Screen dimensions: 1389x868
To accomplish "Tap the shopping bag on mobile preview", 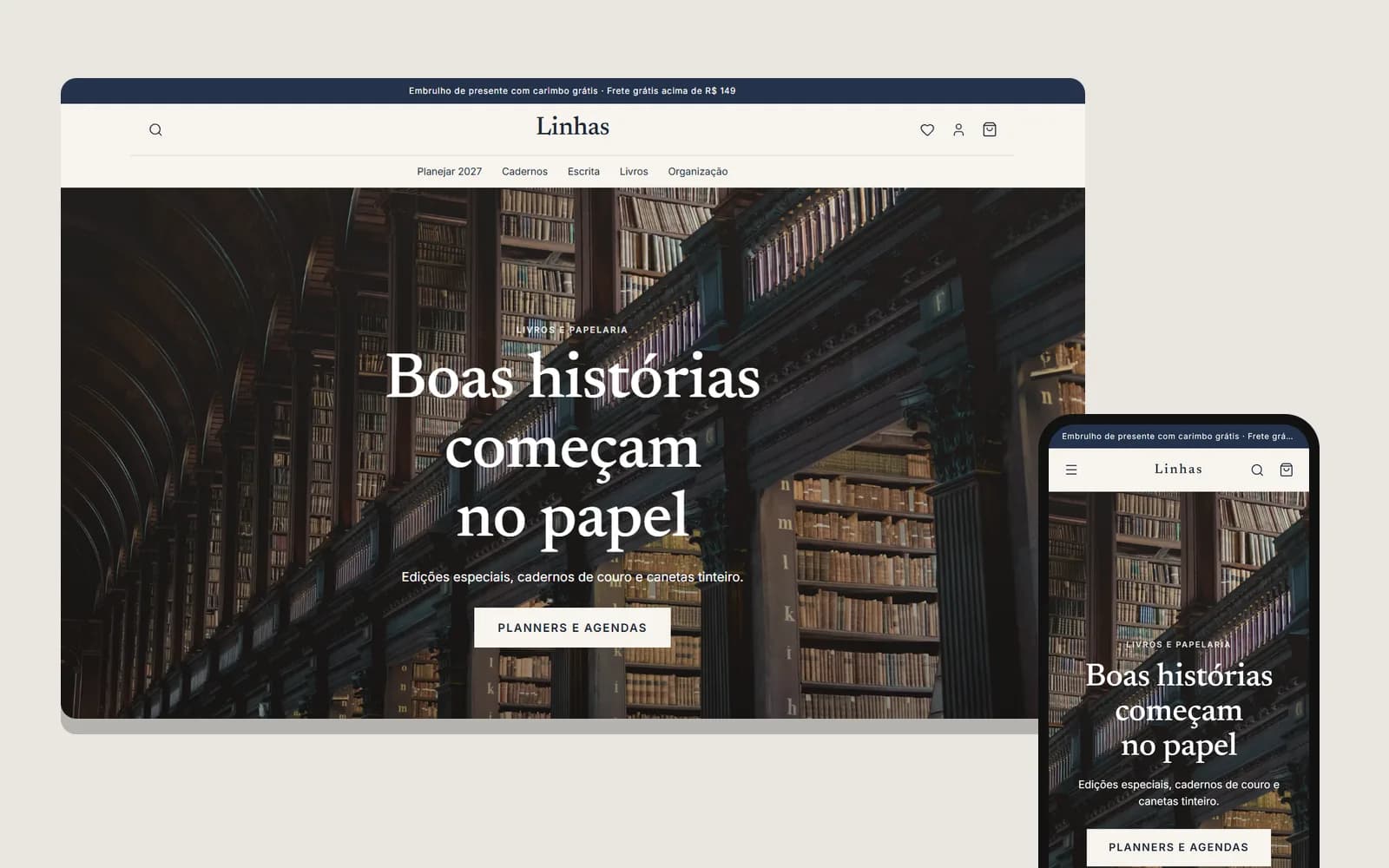I will click(x=1287, y=470).
